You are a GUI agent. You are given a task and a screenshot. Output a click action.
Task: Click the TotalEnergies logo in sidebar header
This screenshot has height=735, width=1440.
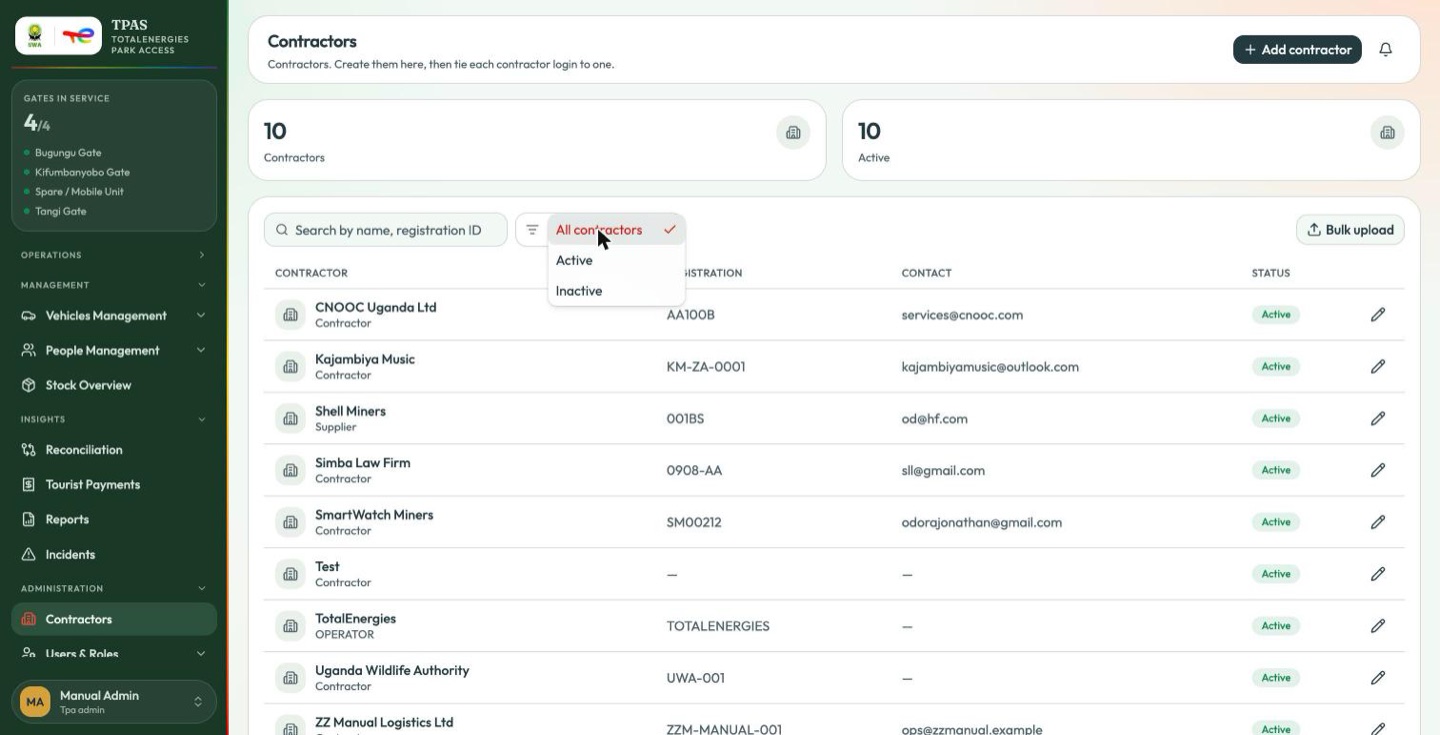point(78,36)
